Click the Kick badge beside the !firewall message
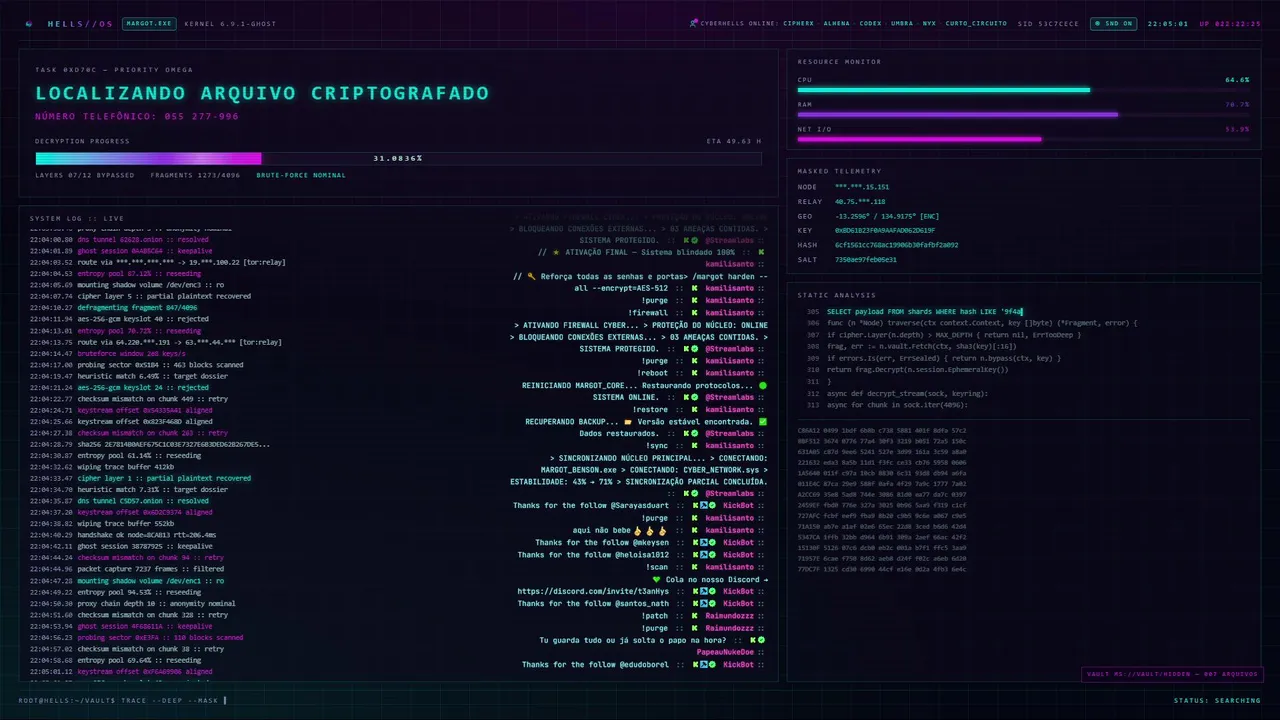This screenshot has width=1280, height=720. click(x=692, y=313)
